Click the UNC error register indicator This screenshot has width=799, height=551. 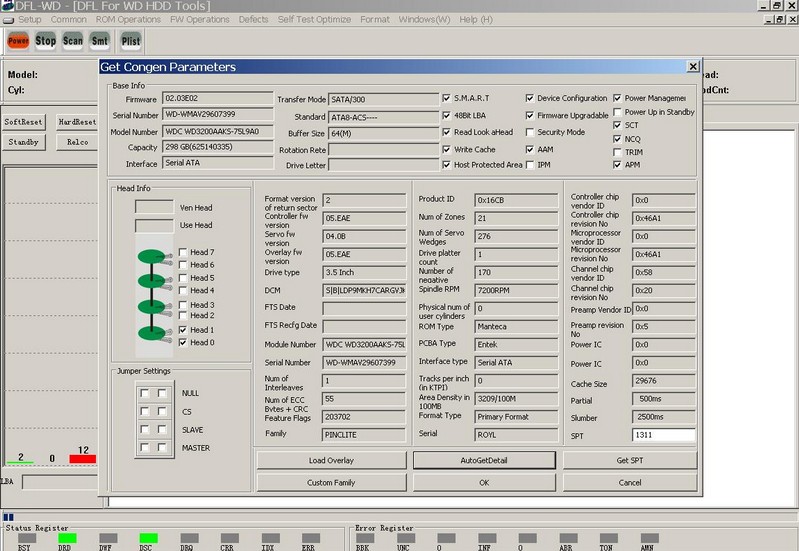pyautogui.click(x=406, y=538)
